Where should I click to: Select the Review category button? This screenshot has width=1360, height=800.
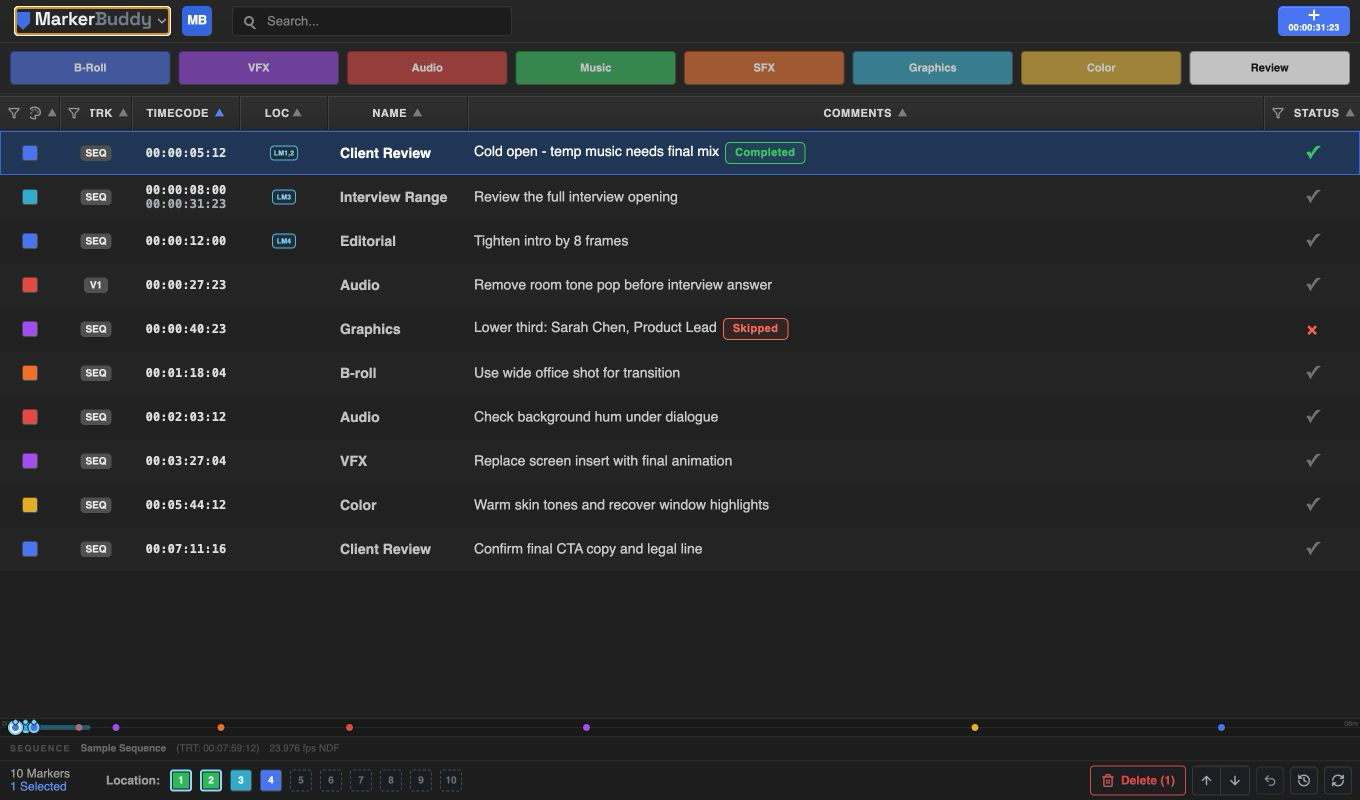click(1269, 68)
